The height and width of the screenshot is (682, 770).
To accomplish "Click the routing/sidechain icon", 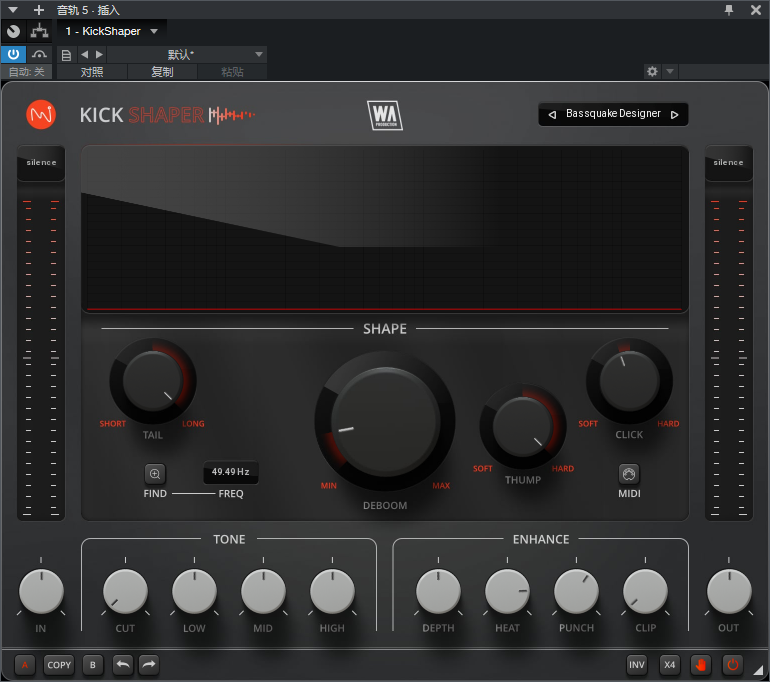I will point(39,31).
